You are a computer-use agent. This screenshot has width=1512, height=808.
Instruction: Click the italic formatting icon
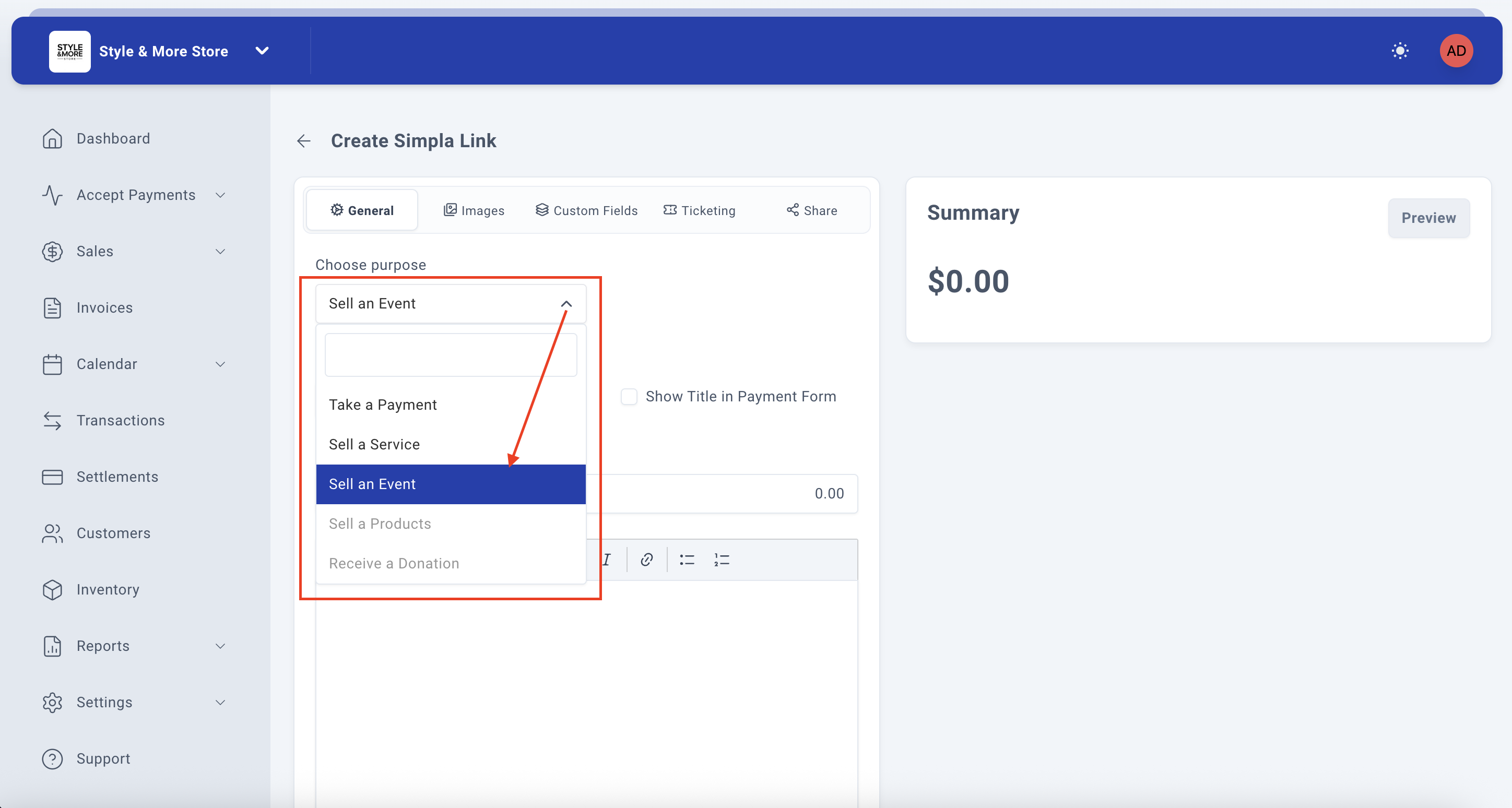[607, 560]
